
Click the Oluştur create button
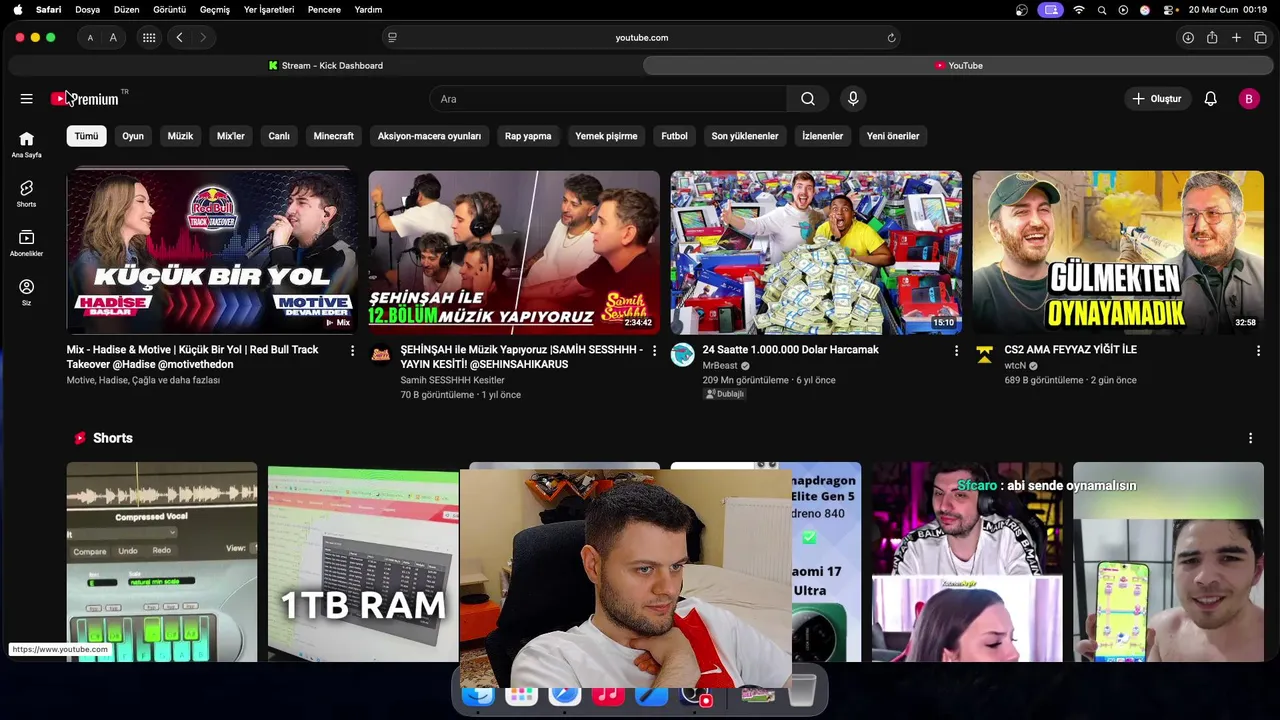click(x=1157, y=99)
